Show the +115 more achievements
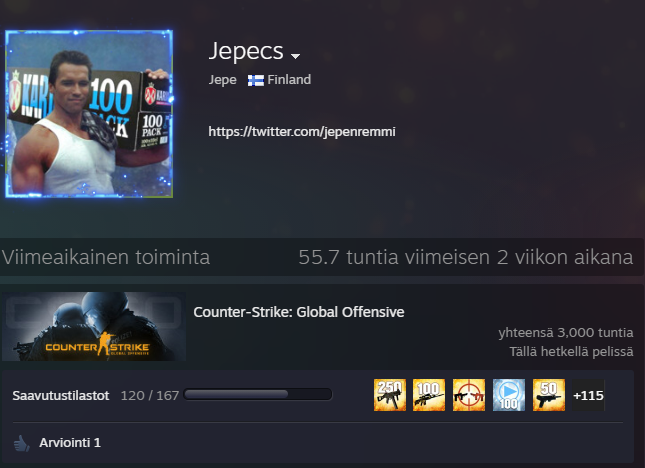Screen dimensions: 645x468 (x=589, y=395)
